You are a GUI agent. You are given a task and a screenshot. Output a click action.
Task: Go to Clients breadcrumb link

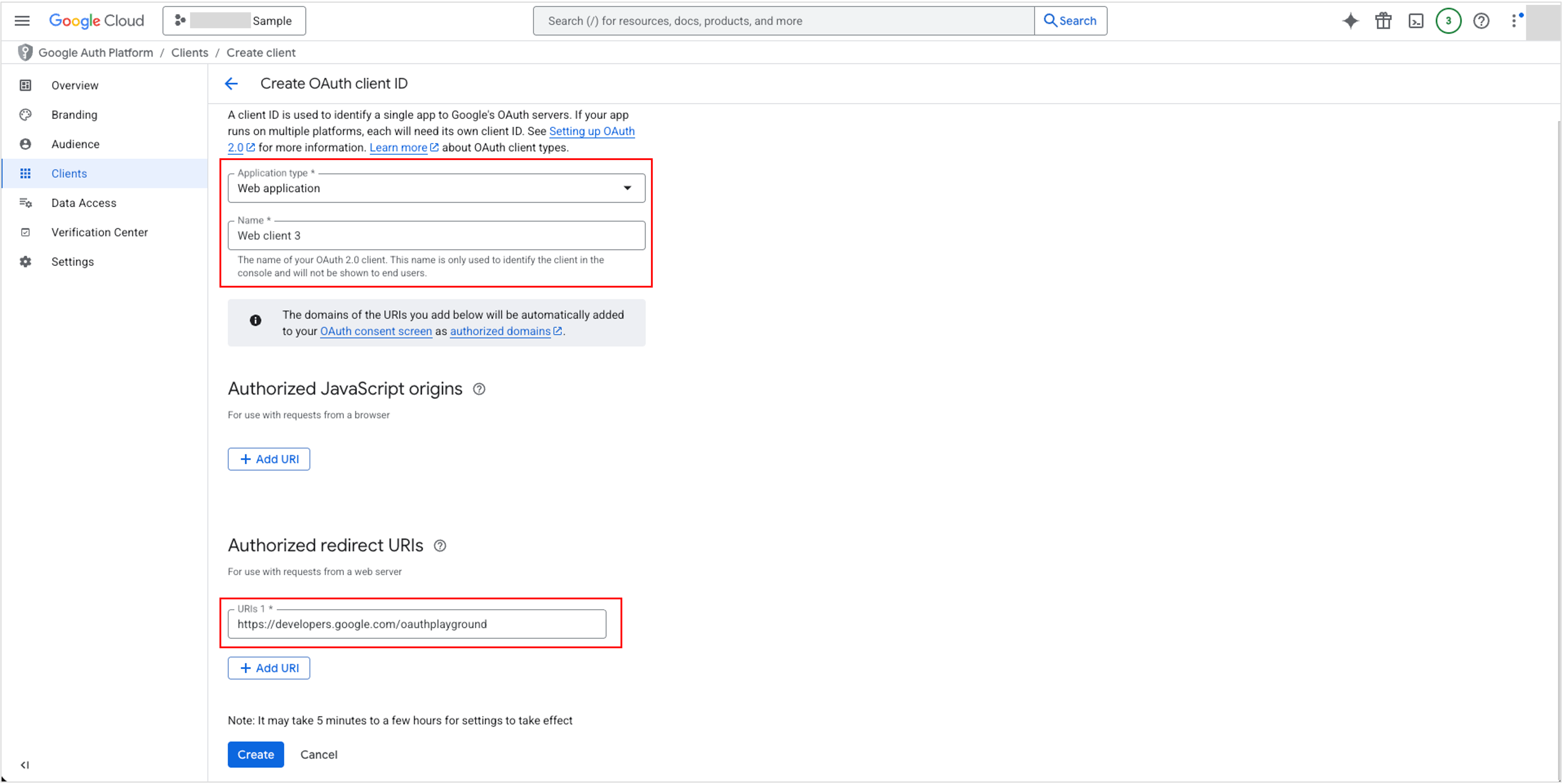[x=190, y=53]
